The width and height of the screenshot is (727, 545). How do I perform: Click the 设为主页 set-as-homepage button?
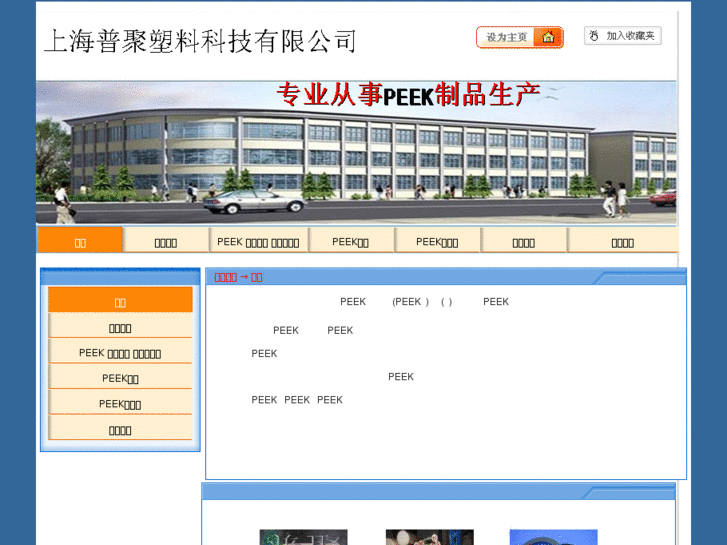(520, 37)
